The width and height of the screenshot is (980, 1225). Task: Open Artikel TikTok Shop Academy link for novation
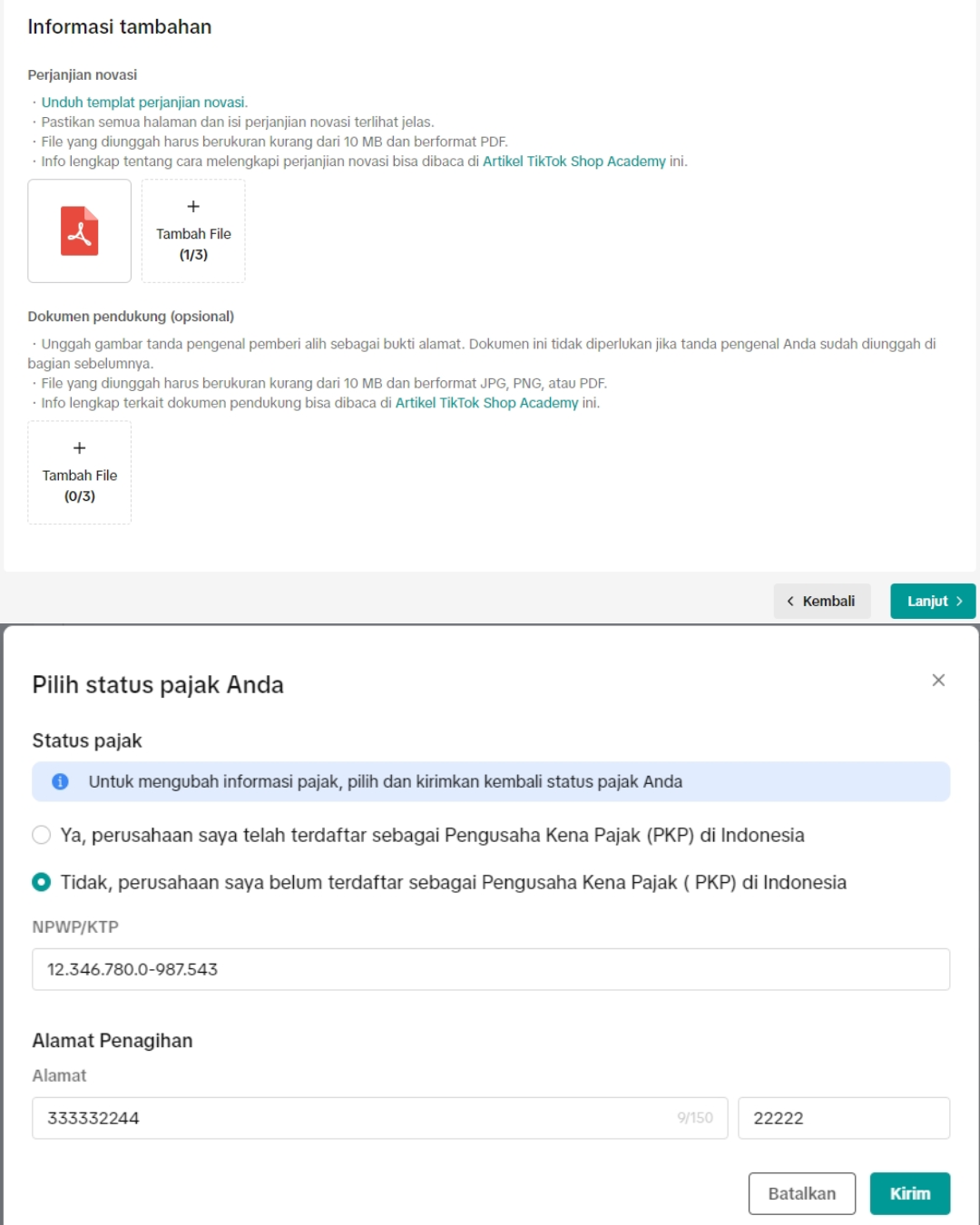[573, 162]
